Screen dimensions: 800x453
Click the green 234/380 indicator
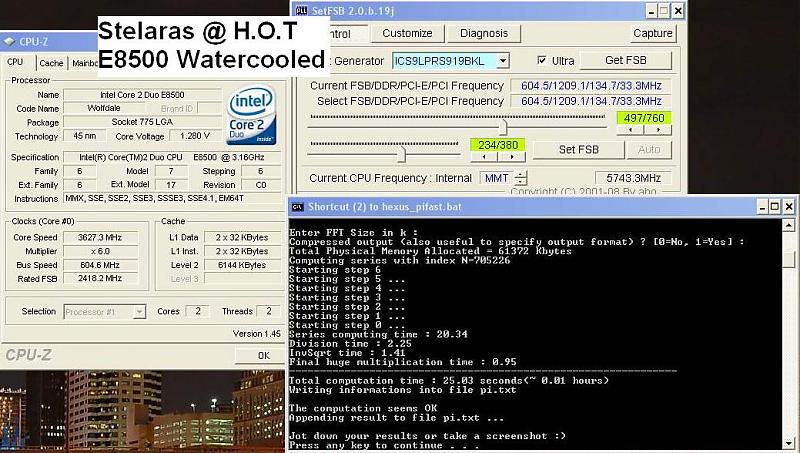coord(497,145)
